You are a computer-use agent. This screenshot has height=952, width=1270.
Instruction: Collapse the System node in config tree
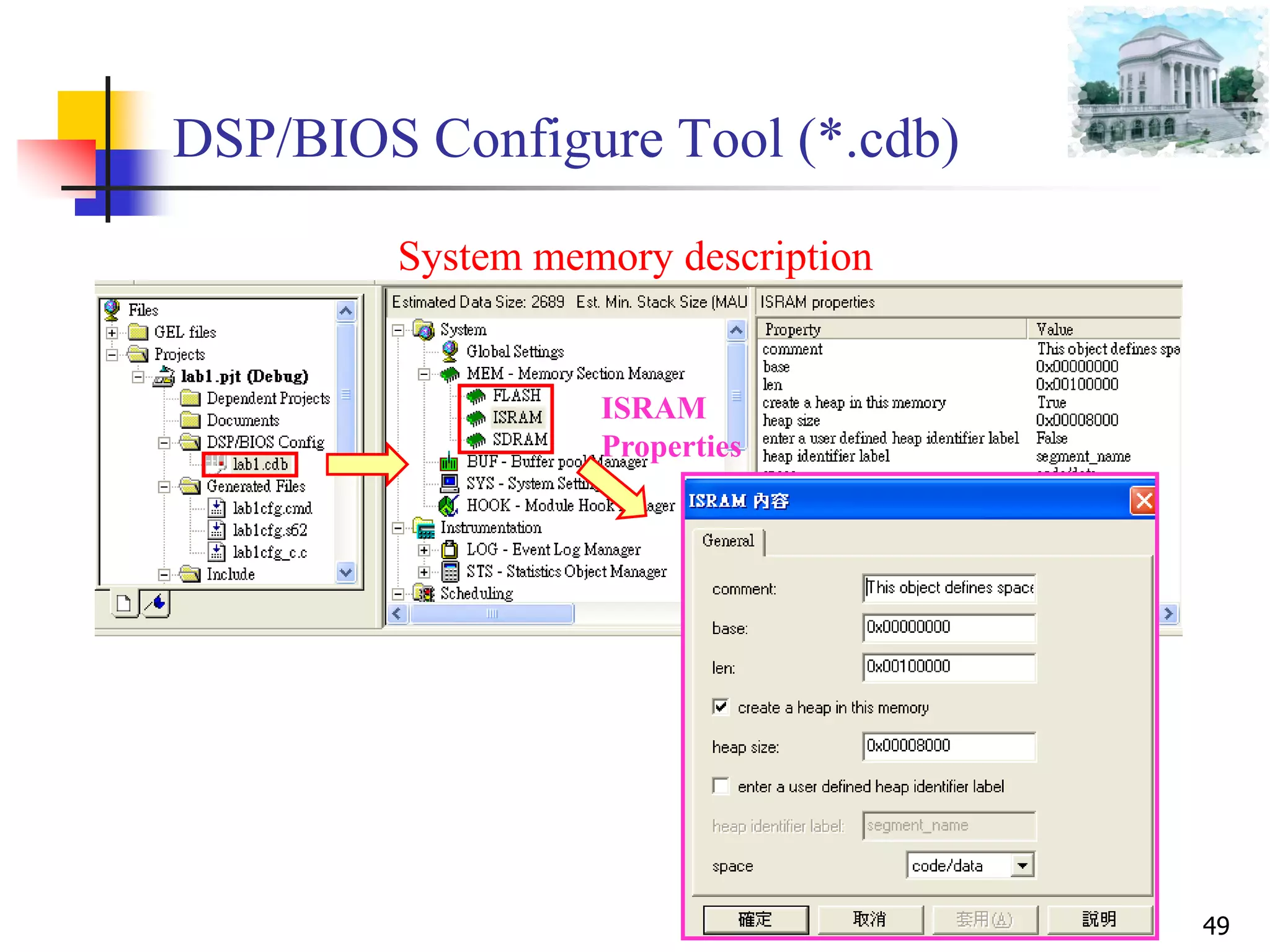(x=398, y=330)
